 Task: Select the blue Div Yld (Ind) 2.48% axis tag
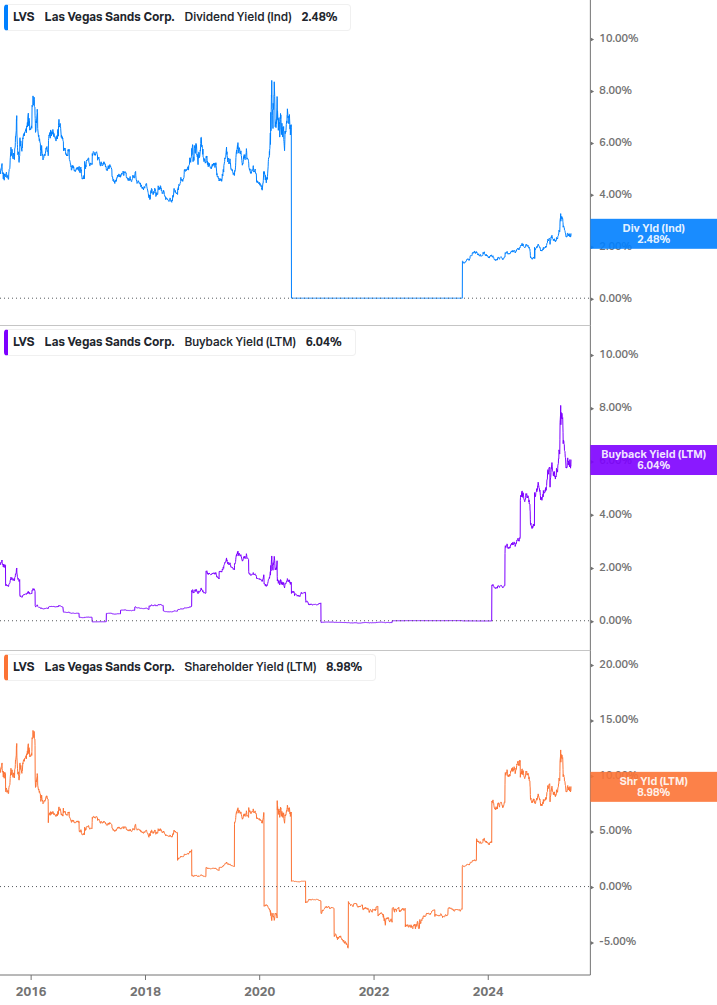pyautogui.click(x=654, y=234)
